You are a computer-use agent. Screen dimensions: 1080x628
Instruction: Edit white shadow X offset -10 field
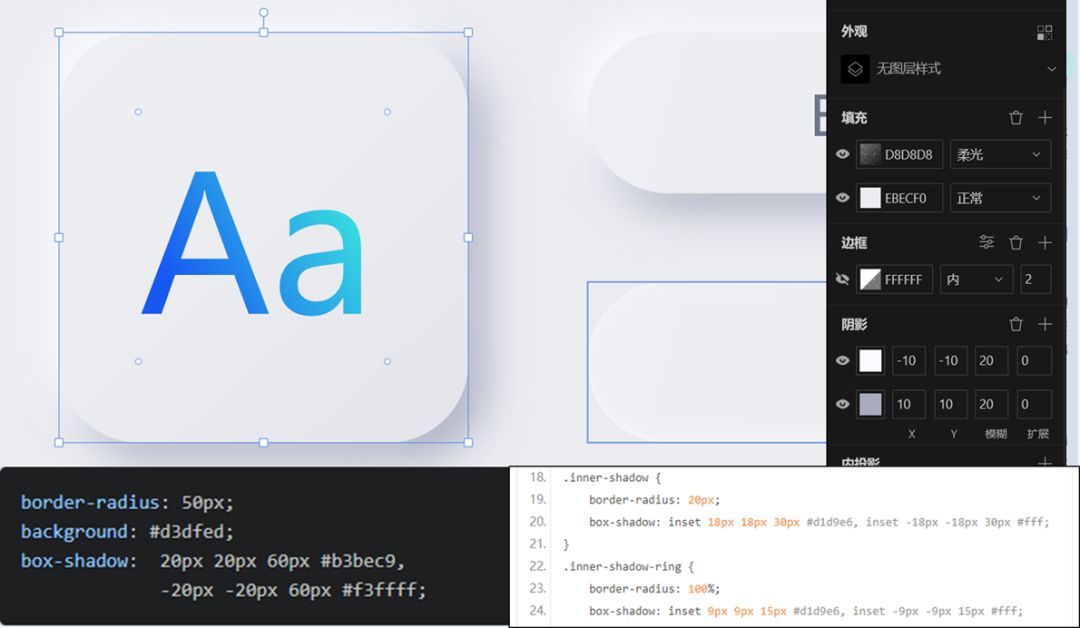[908, 361]
